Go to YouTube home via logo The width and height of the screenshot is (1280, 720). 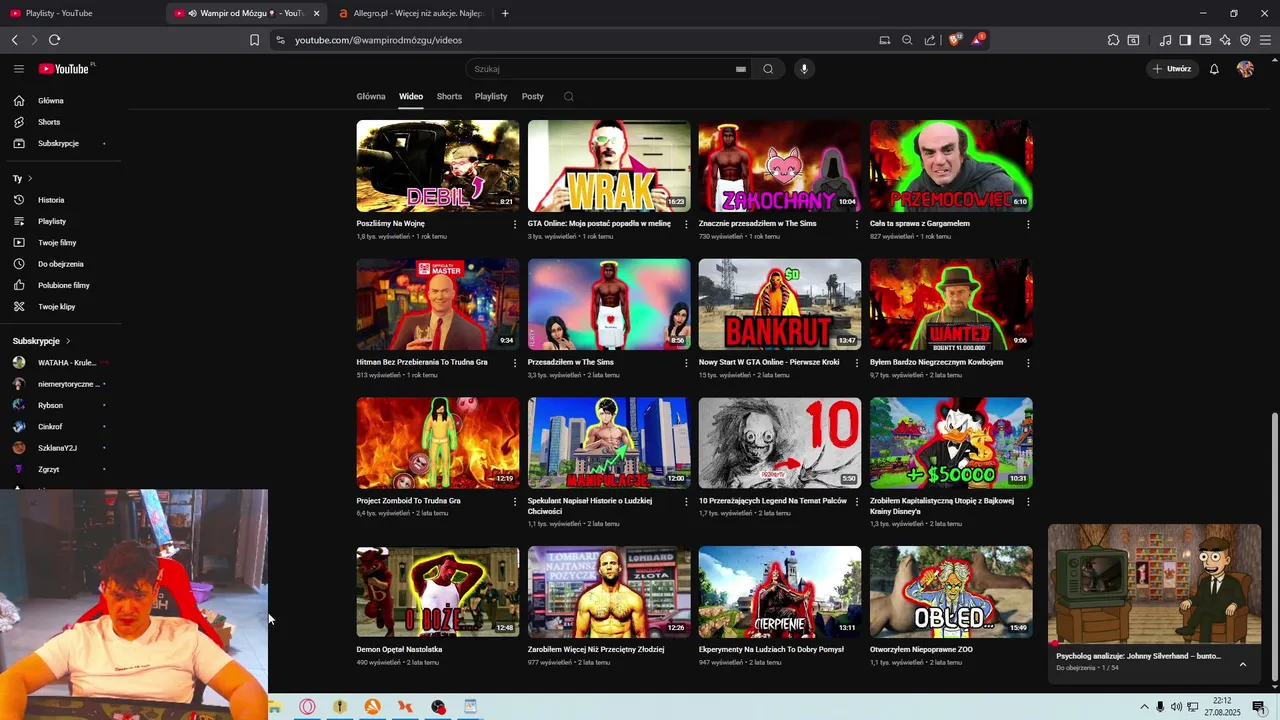click(65, 69)
